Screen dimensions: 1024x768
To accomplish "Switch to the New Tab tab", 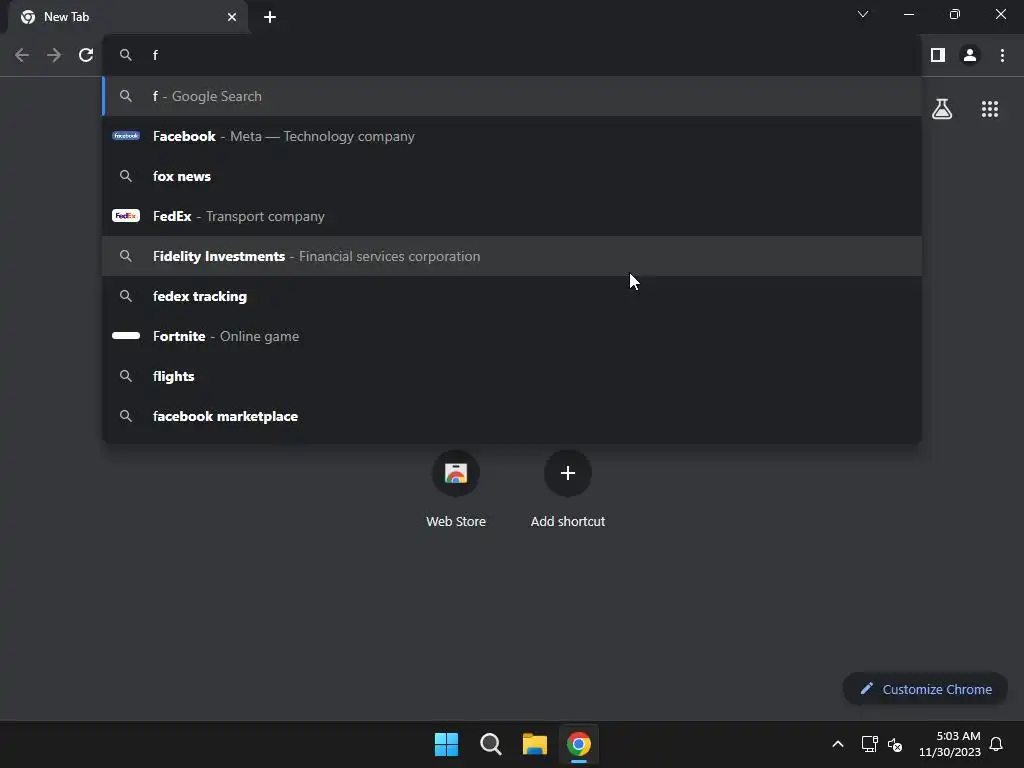I will (x=128, y=17).
